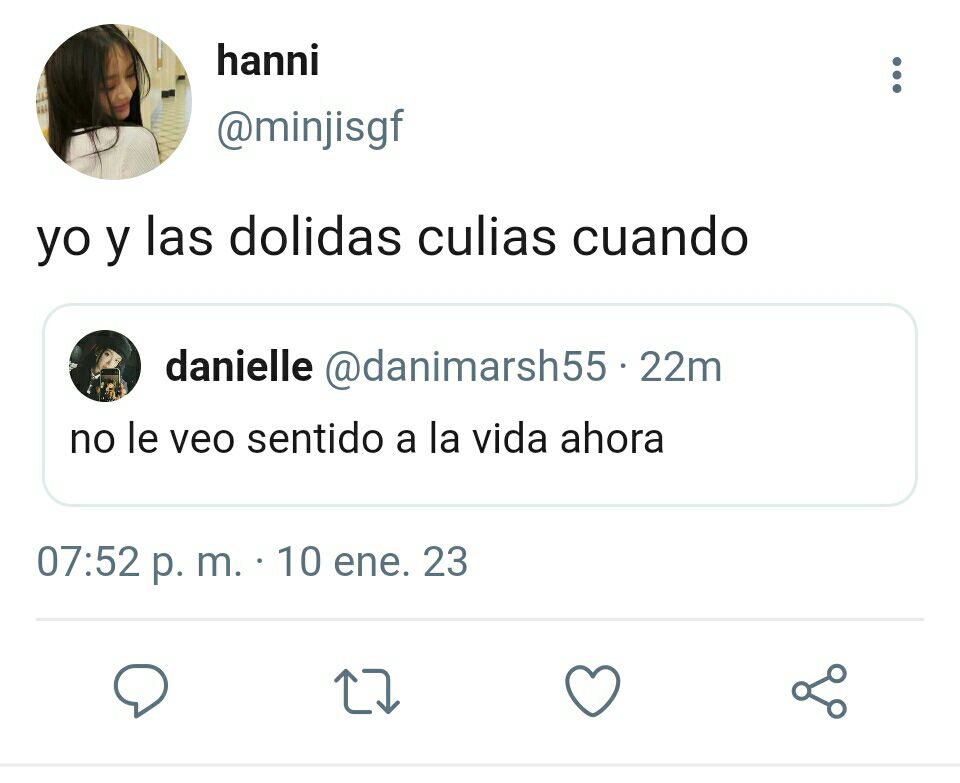Open hanni's display name
Image resolution: width=960 pixels, height=783 pixels.
coord(268,61)
